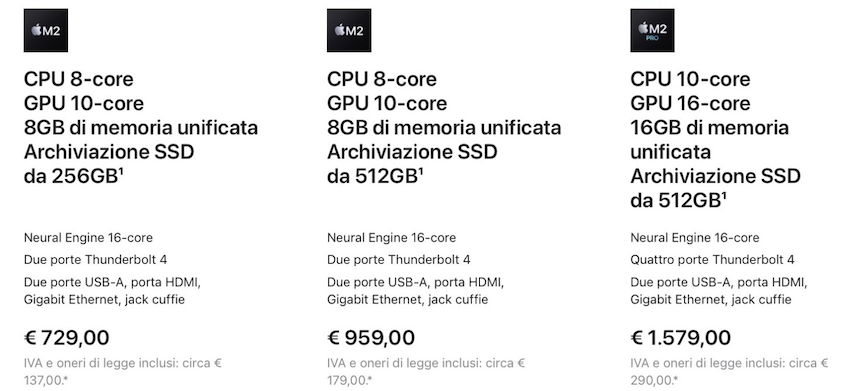The width and height of the screenshot is (850, 391).
Task: Click Due porte Thunderbolt 4 under the middle model
Action: tap(398, 260)
